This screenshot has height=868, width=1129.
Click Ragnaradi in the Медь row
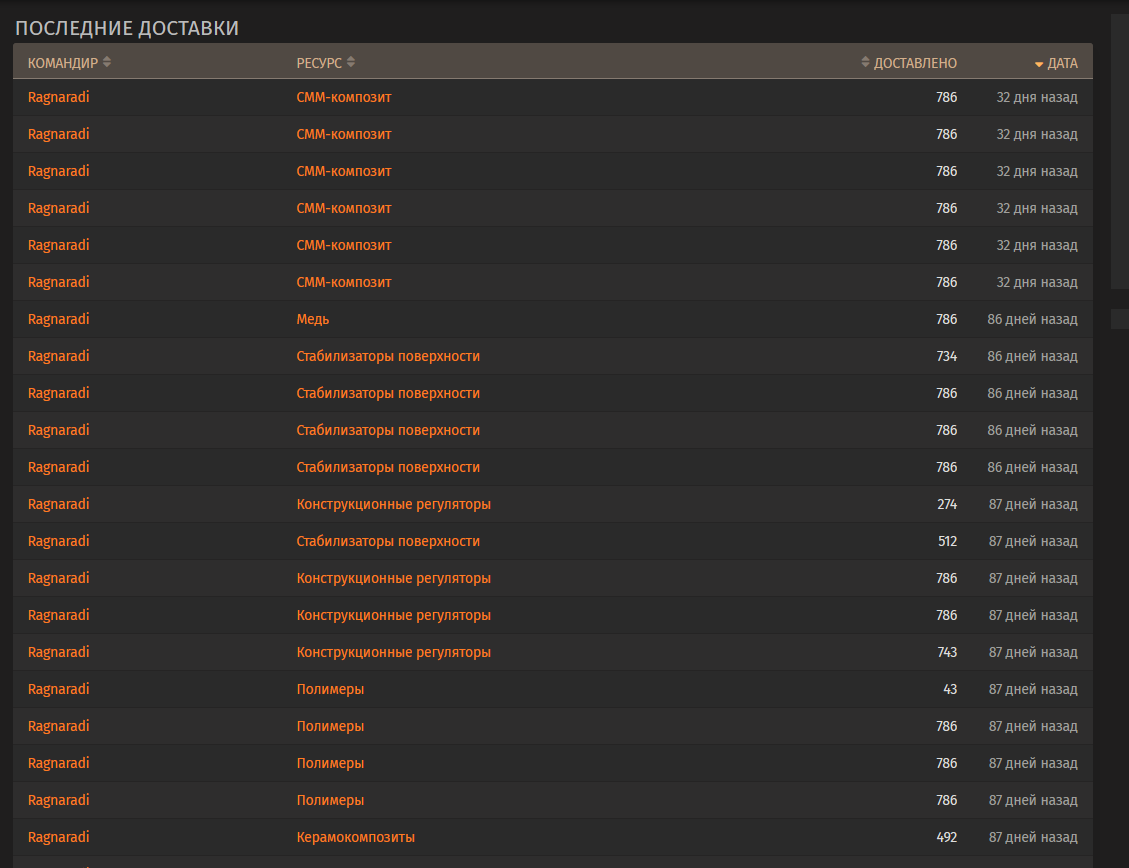click(58, 319)
